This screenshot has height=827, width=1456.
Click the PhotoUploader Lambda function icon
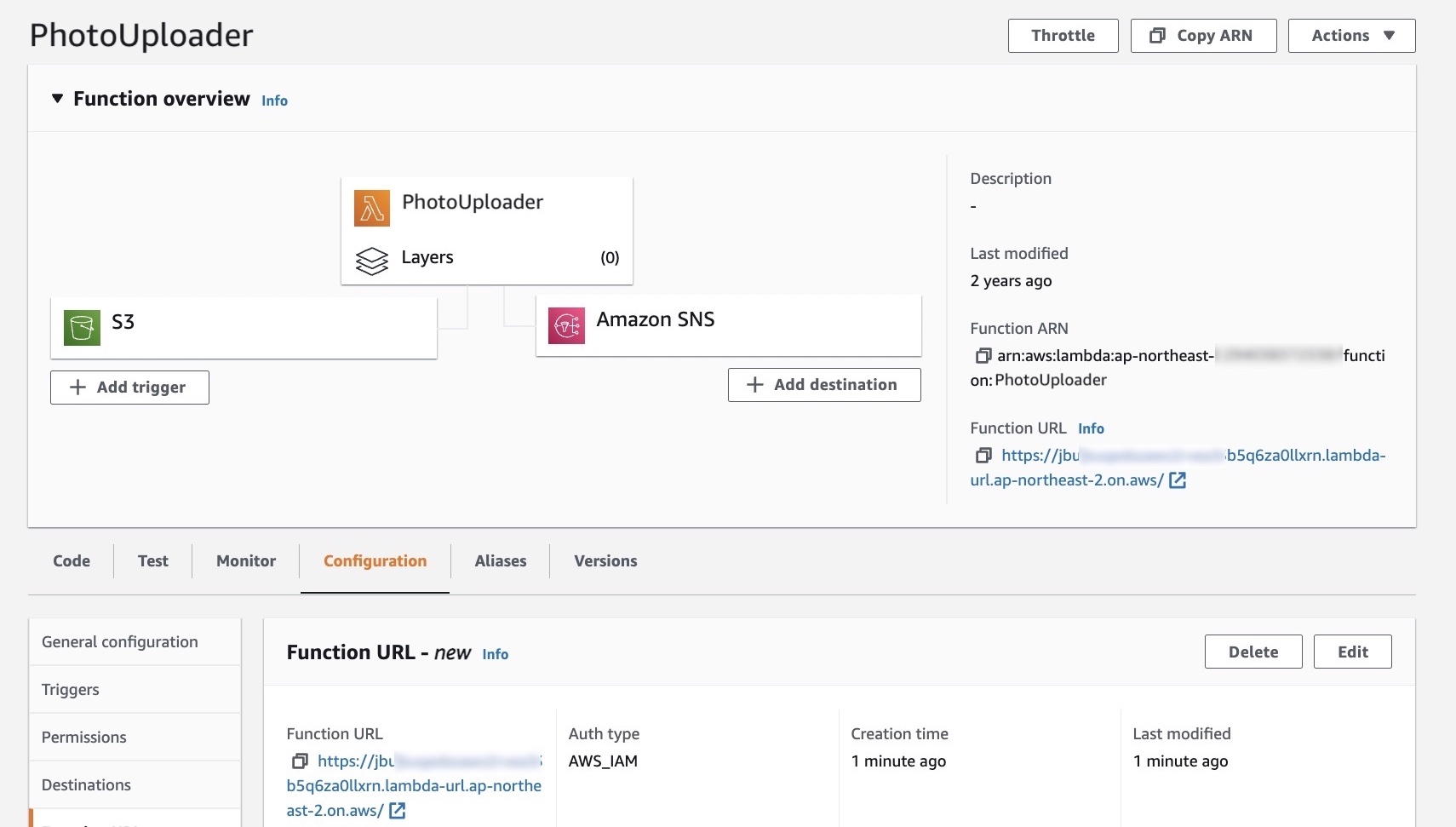371,207
